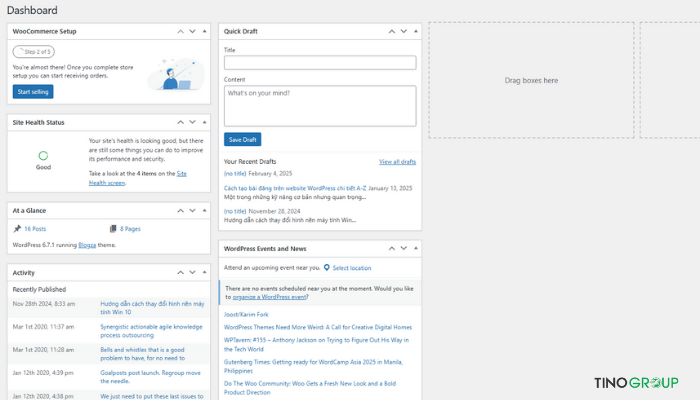
Task: Move Site Health Status widget up
Action: pyautogui.click(x=180, y=122)
